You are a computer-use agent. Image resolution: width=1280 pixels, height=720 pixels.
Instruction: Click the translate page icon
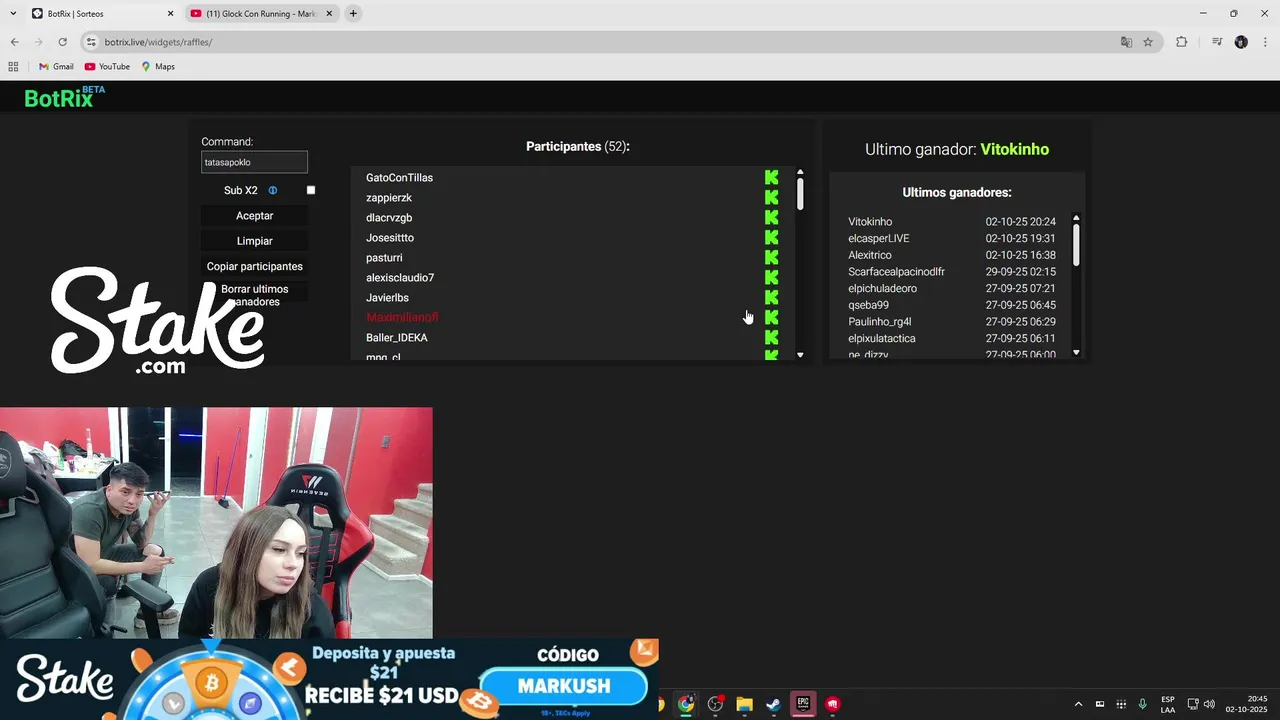coord(1126,42)
